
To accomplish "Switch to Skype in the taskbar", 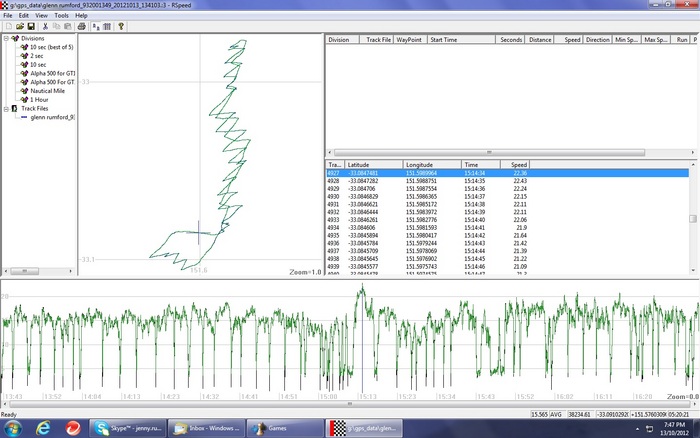I will pos(127,427).
